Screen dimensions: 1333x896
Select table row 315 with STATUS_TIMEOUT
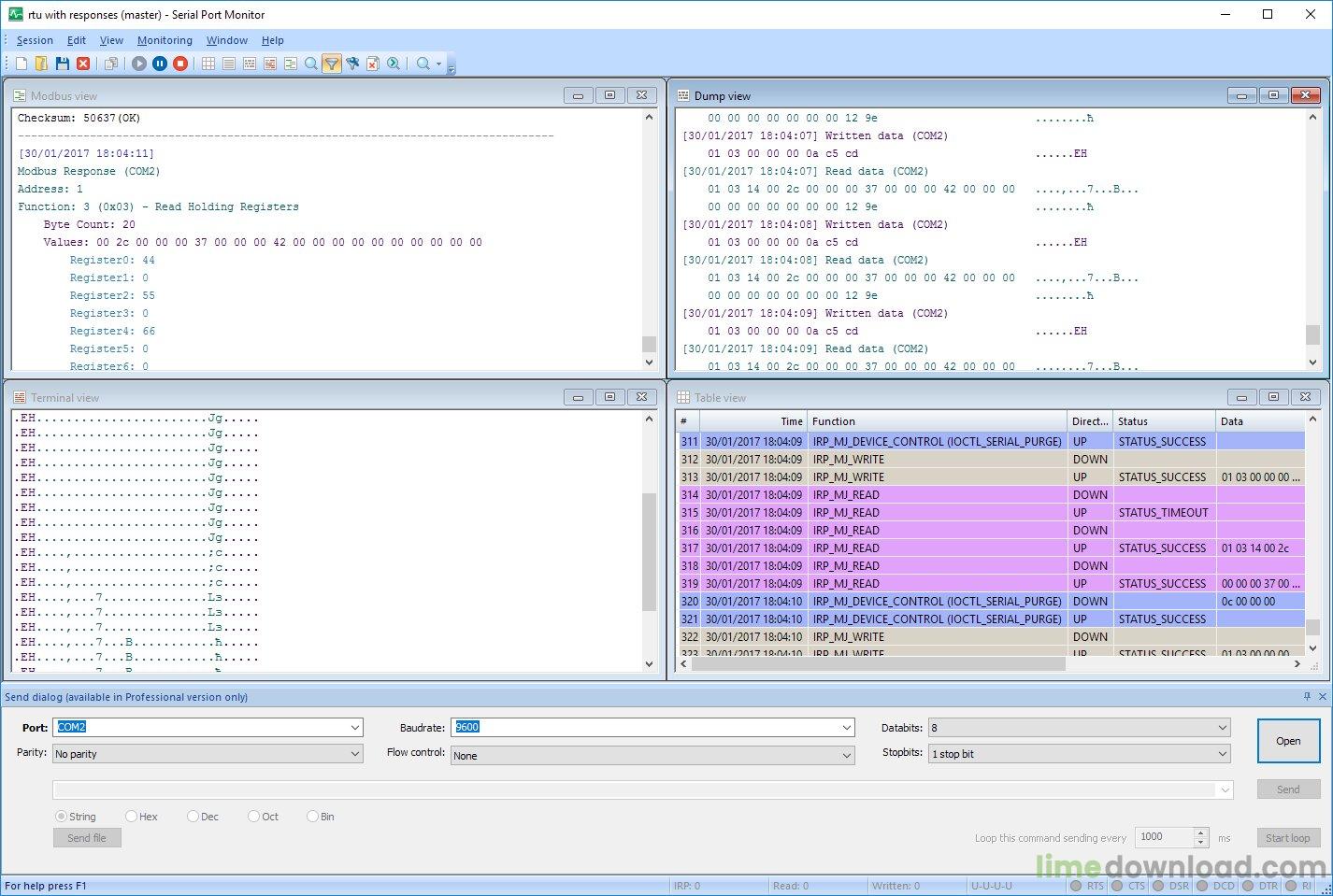click(x=935, y=512)
